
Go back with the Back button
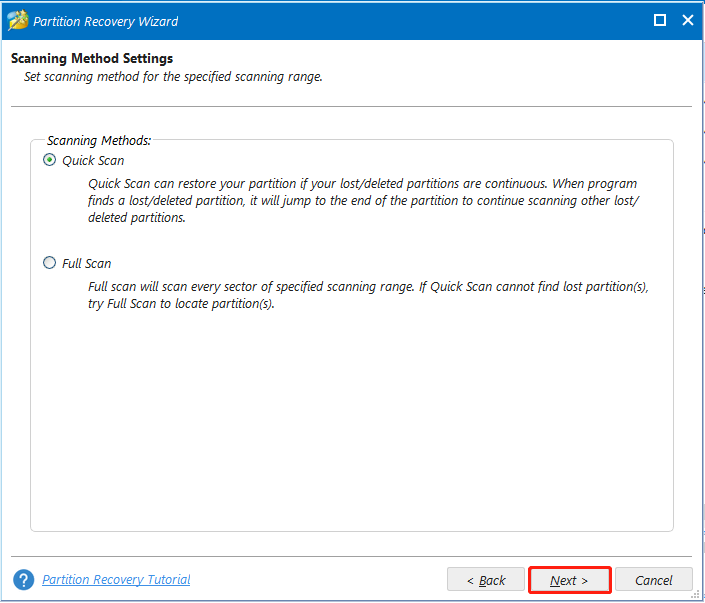click(x=486, y=580)
